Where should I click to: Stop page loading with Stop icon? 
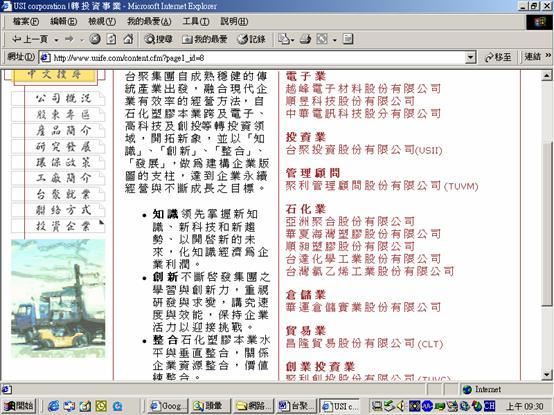point(95,39)
